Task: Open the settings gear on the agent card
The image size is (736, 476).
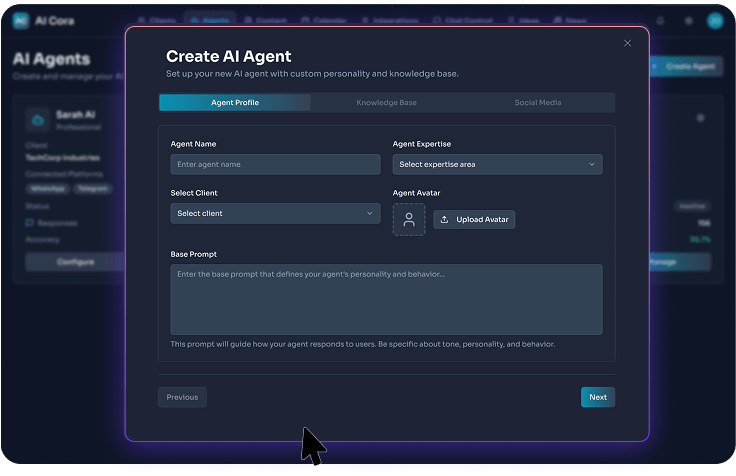Action: (700, 118)
